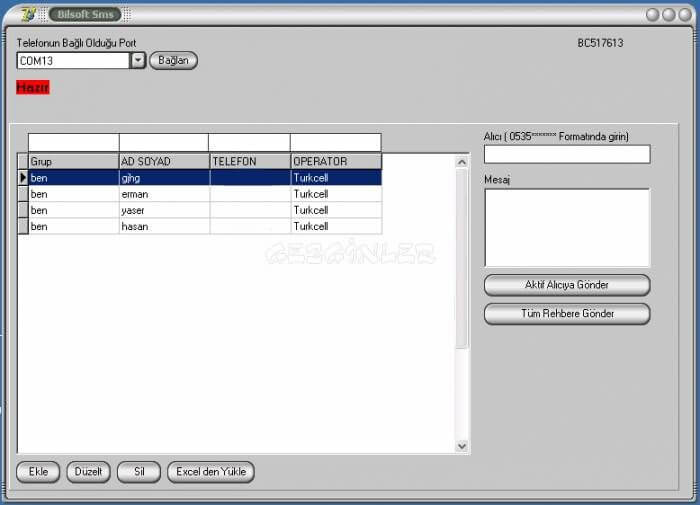Click the TELEFON column header
Screen dimensions: 700x505
tap(249, 161)
